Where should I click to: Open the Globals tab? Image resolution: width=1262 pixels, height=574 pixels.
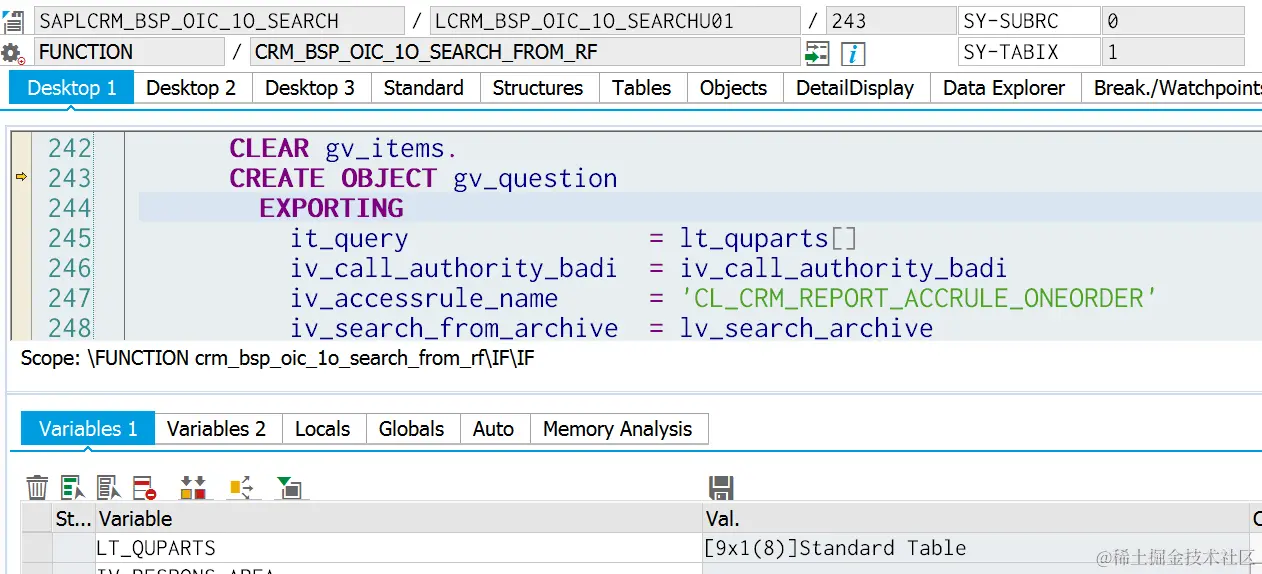(411, 429)
